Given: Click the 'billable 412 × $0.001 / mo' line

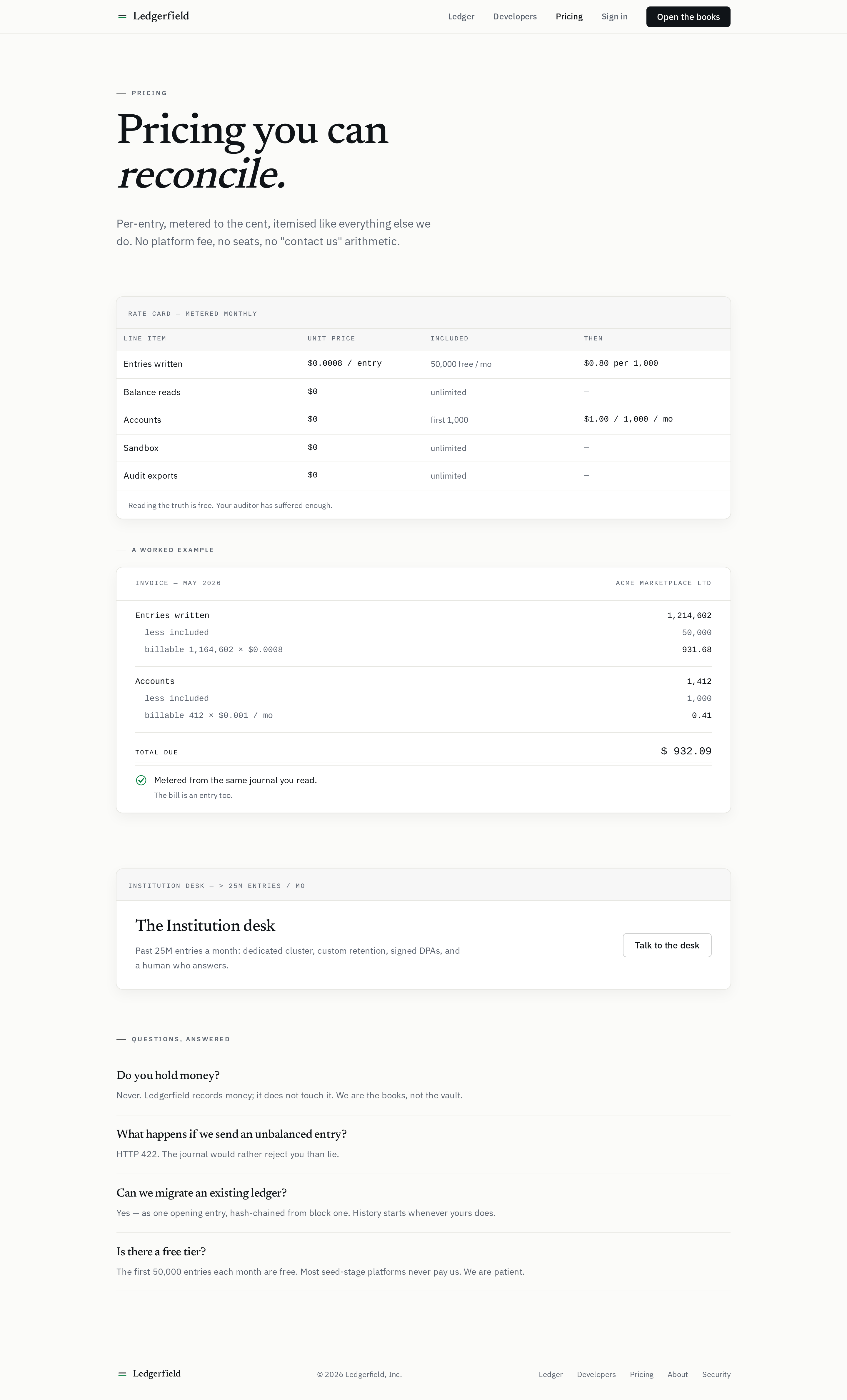Looking at the screenshot, I should click(209, 715).
